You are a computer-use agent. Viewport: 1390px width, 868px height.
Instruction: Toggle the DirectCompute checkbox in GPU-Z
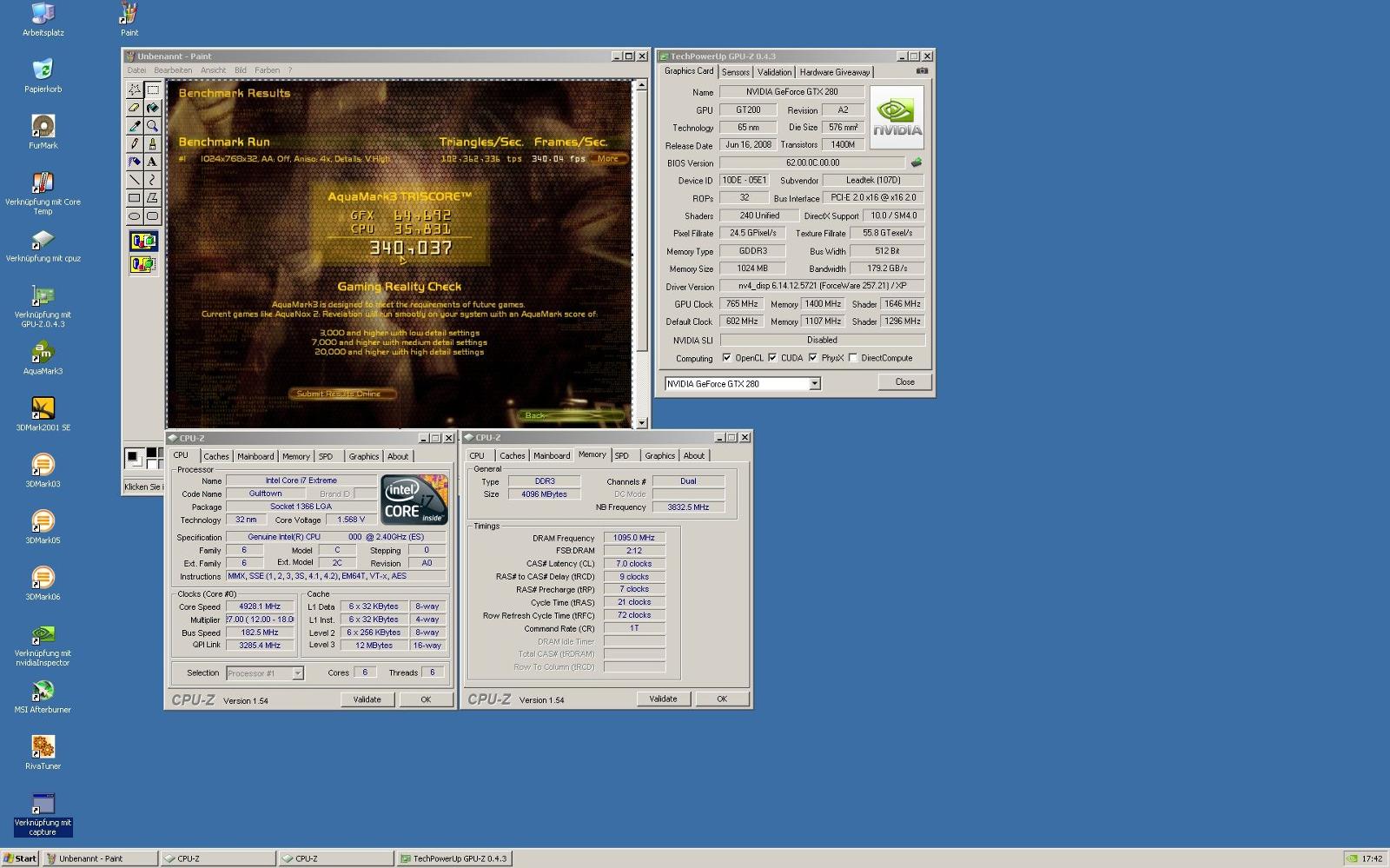tap(852, 358)
